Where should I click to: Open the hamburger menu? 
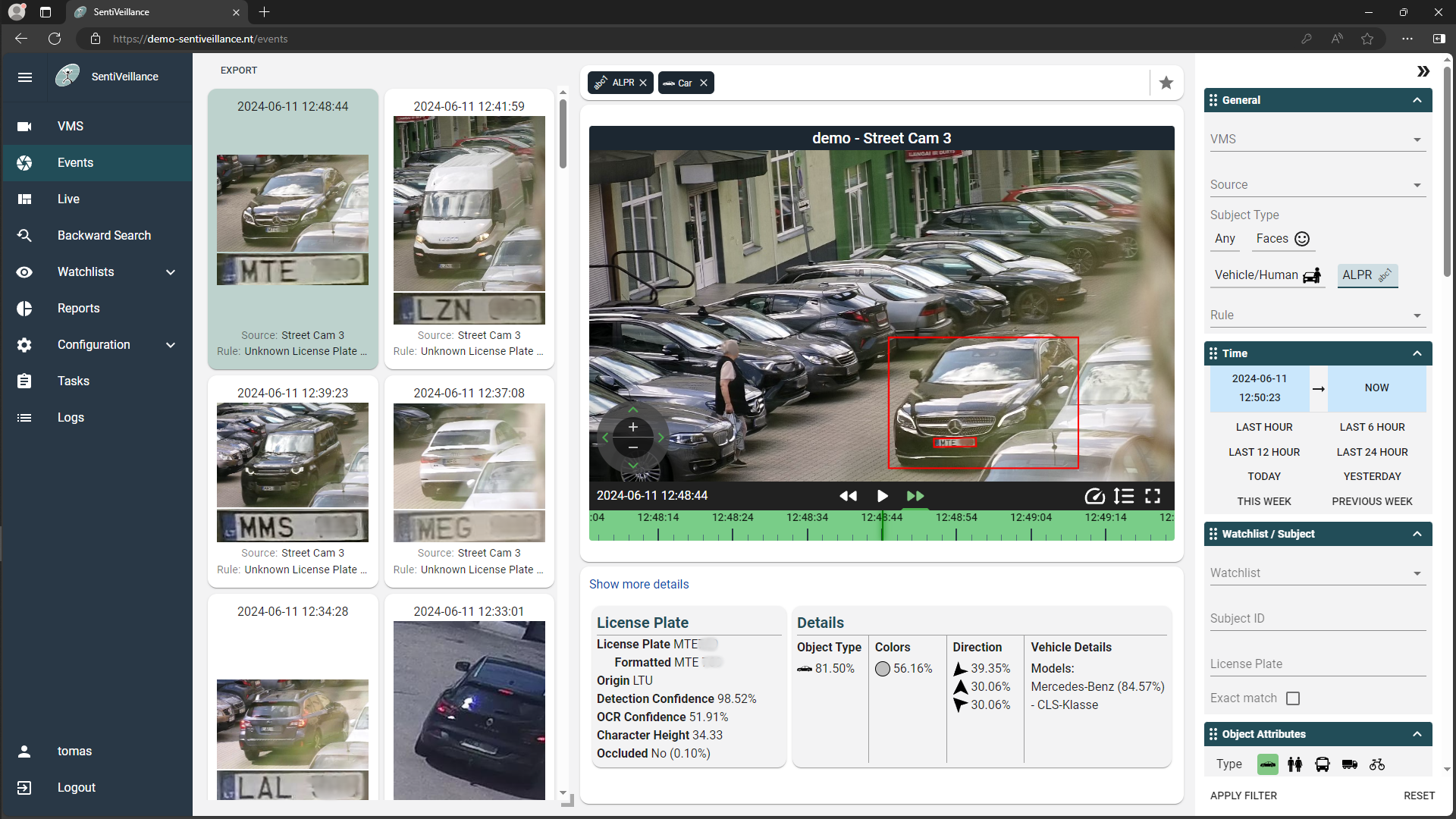[x=24, y=77]
